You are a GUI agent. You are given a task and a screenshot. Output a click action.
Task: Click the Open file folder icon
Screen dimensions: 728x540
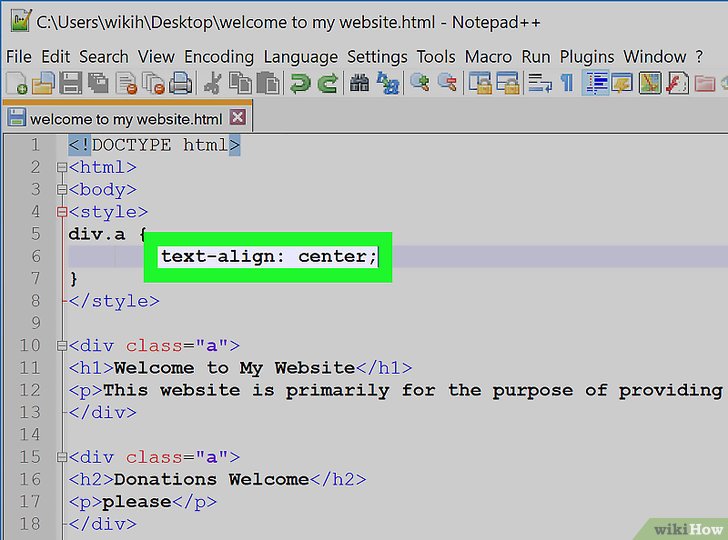pos(44,84)
